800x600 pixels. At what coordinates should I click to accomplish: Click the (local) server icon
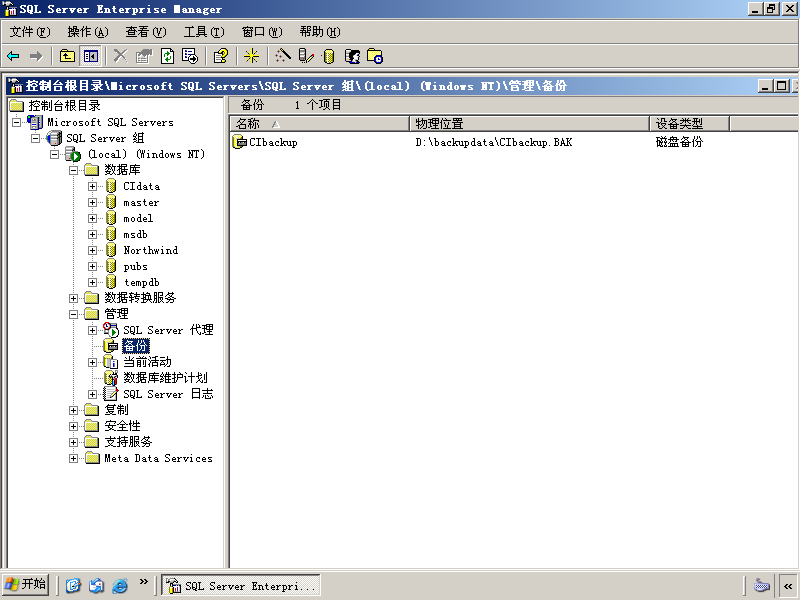coord(73,154)
